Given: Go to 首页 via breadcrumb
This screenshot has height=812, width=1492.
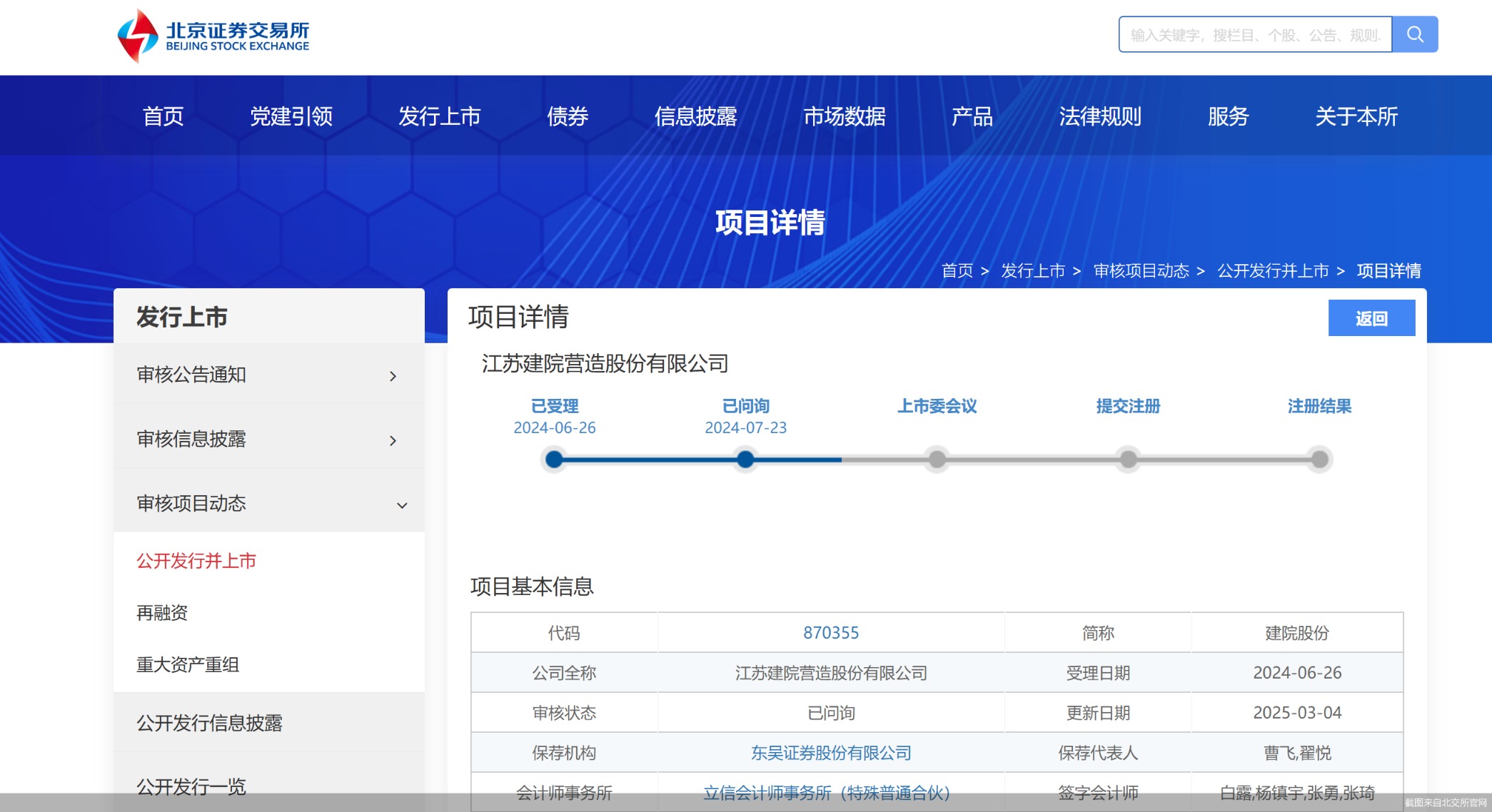Looking at the screenshot, I should click(957, 270).
